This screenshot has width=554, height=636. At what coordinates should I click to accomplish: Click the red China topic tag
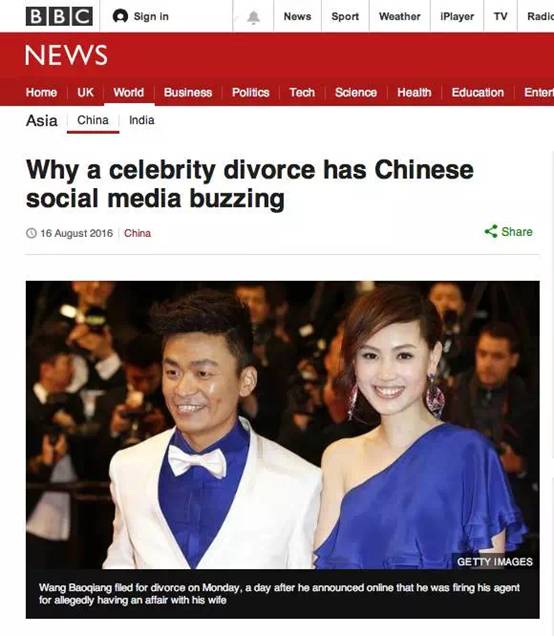[x=137, y=233]
